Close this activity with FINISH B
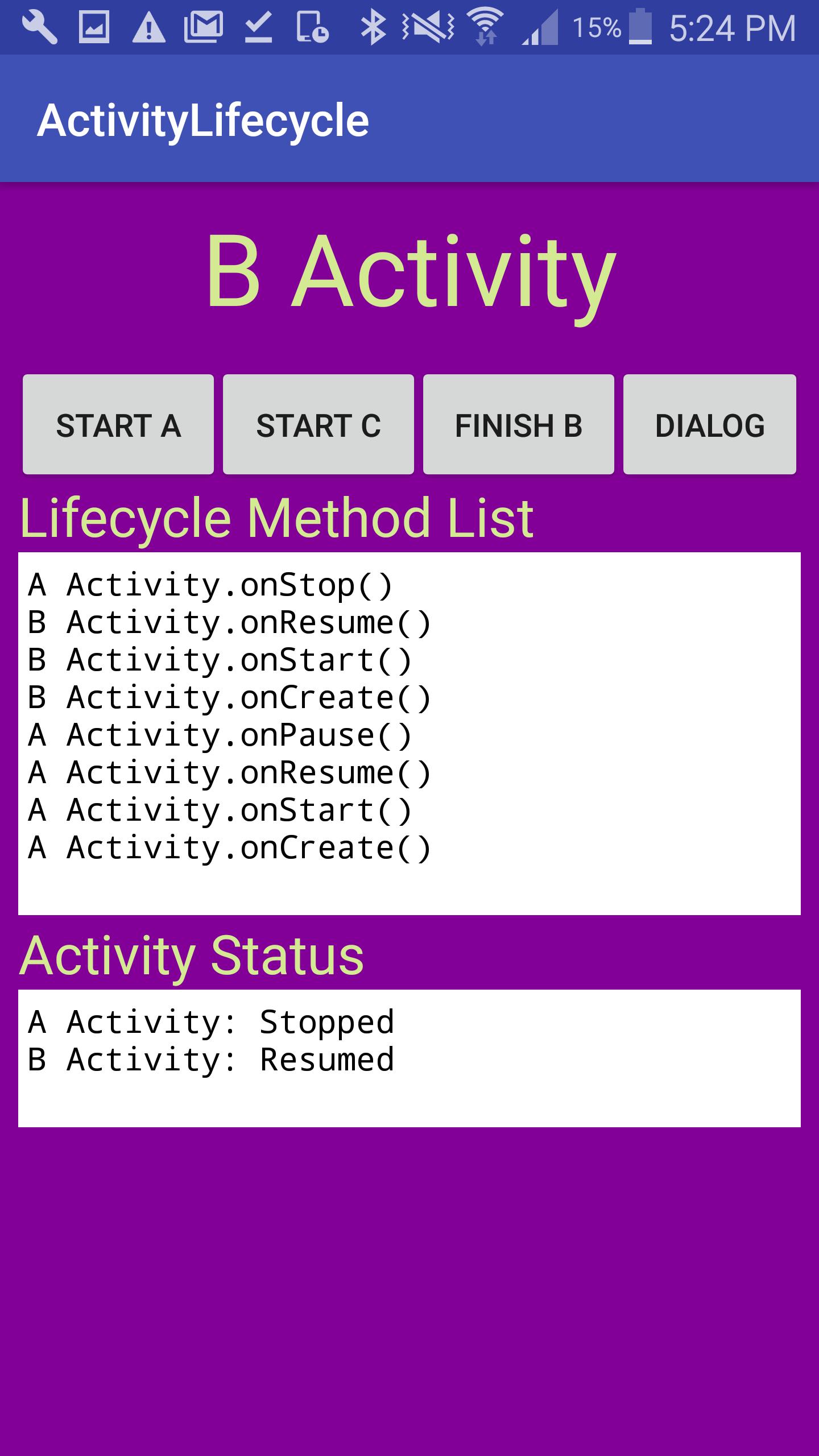The image size is (819, 1456). [519, 424]
